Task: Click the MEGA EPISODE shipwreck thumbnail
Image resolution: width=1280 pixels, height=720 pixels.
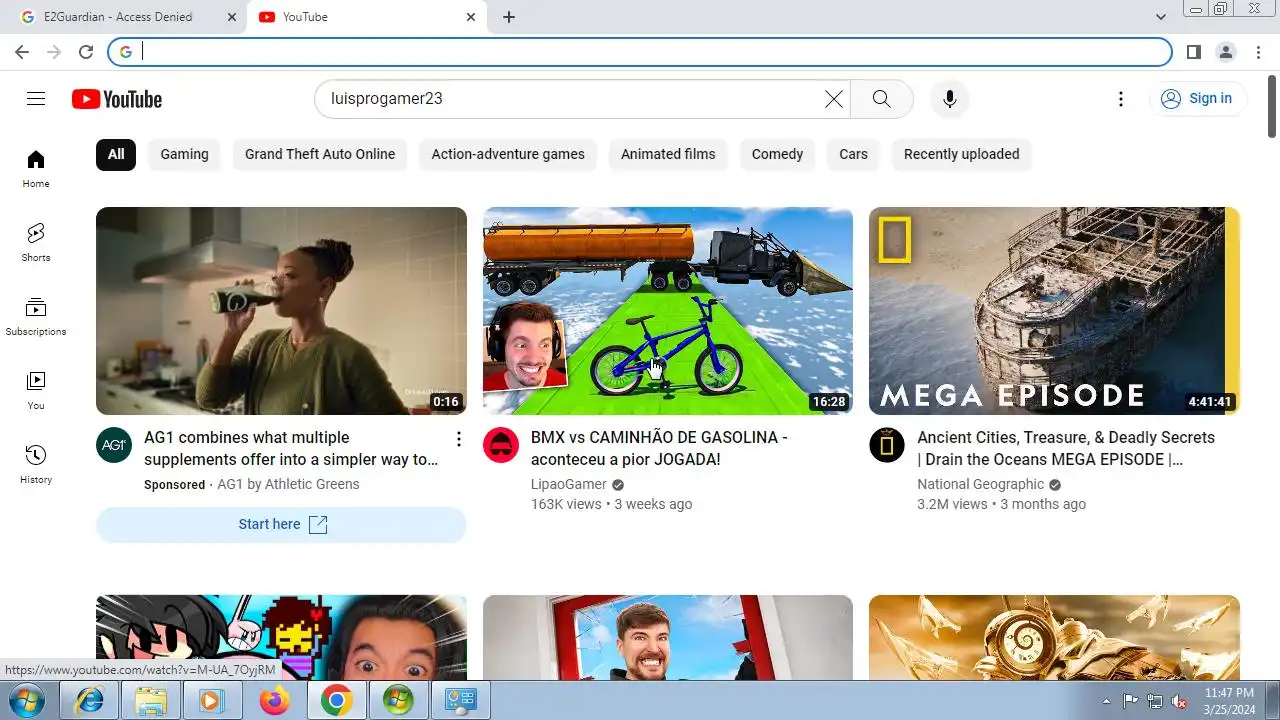Action: coord(1054,311)
